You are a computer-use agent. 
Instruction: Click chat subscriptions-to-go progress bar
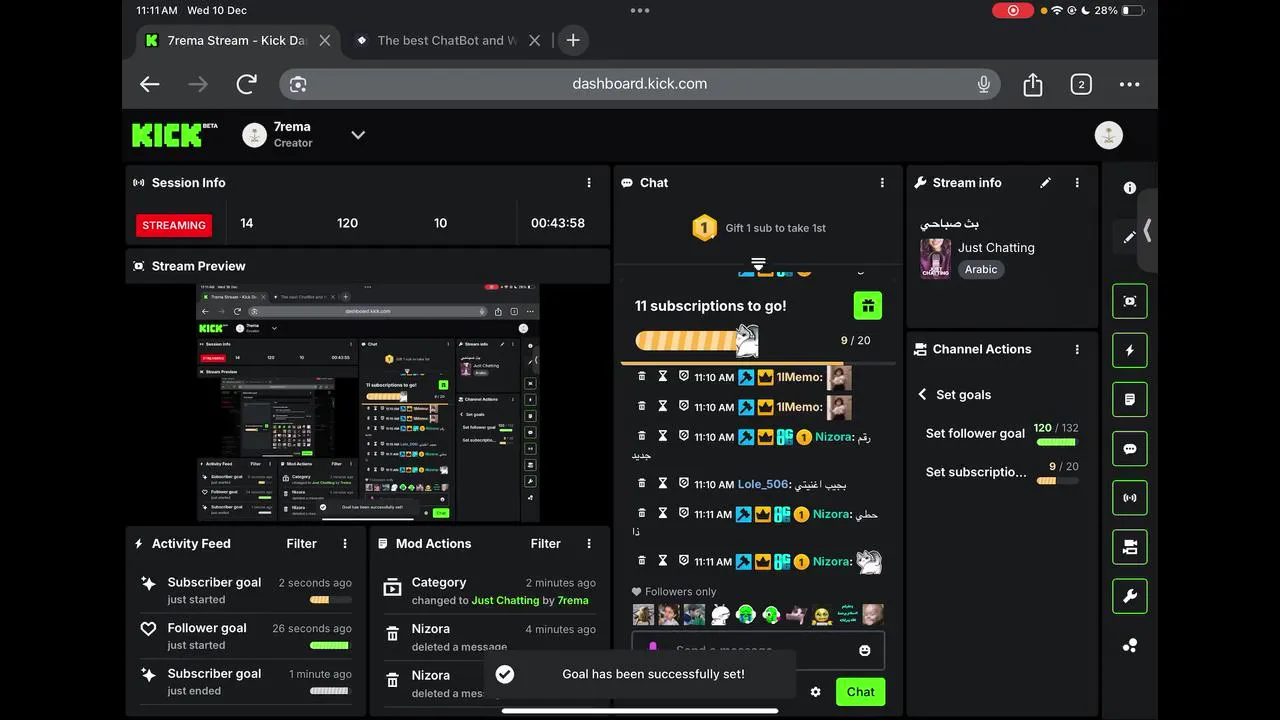[x=697, y=341]
